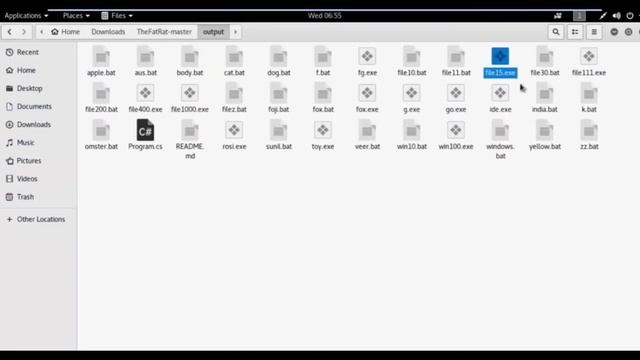Select the dog.bat file

click(279, 56)
